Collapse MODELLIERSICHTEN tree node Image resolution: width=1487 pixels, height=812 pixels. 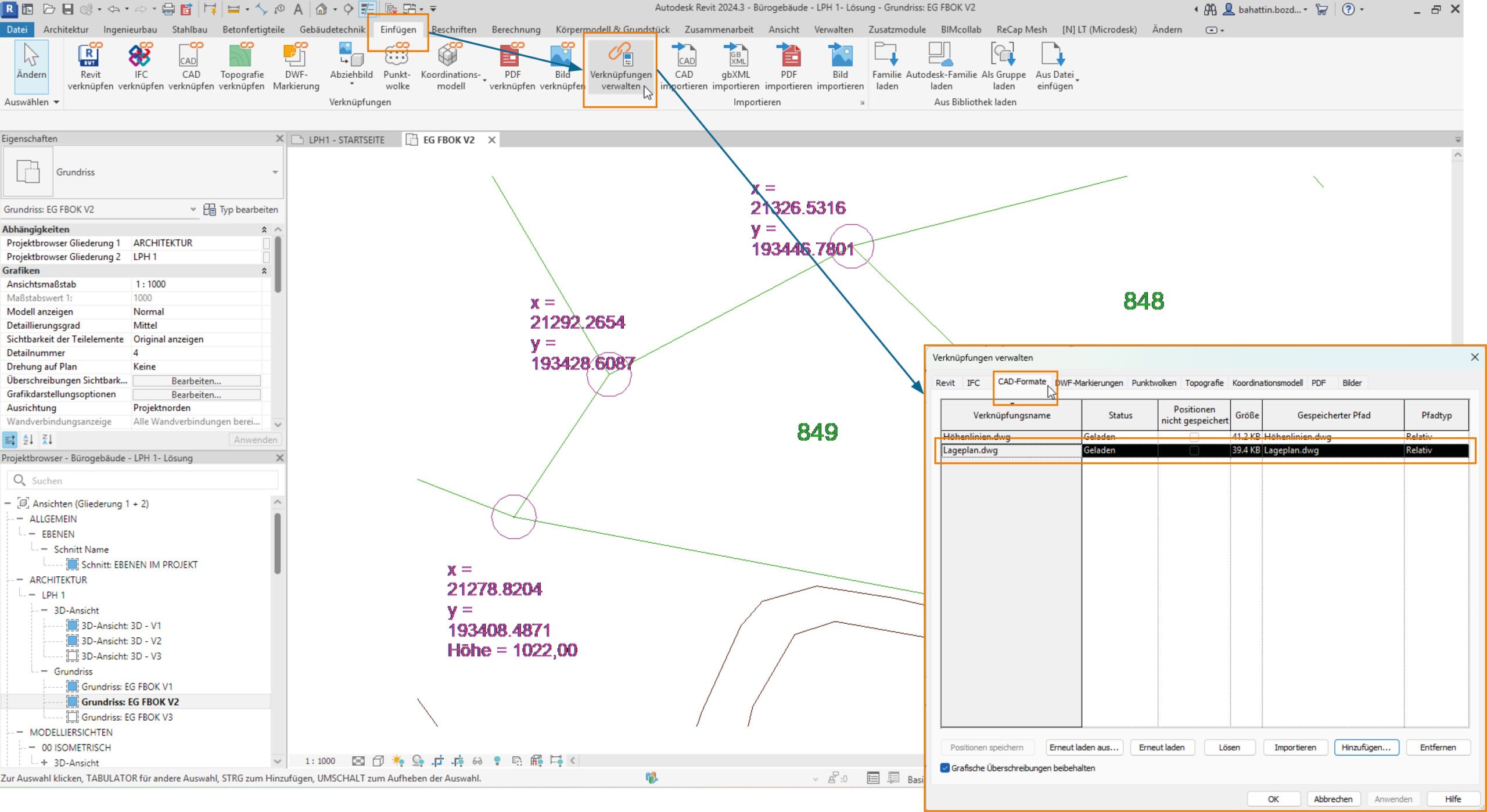tap(20, 732)
